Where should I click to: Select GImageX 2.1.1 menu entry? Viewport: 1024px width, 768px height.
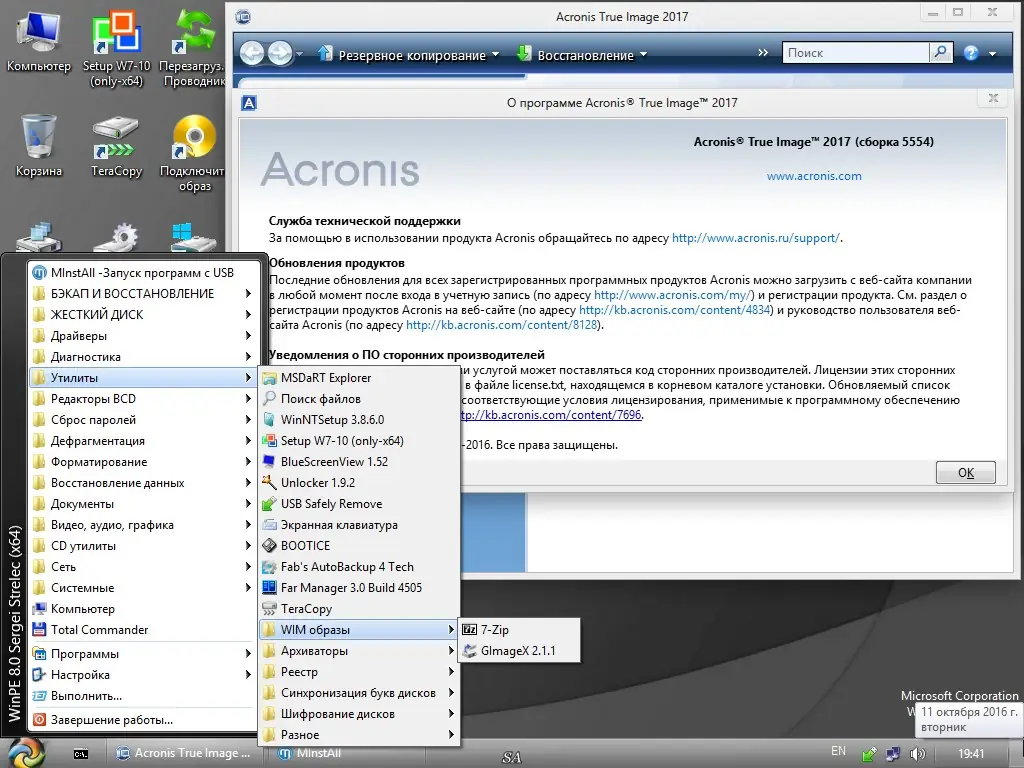(519, 650)
